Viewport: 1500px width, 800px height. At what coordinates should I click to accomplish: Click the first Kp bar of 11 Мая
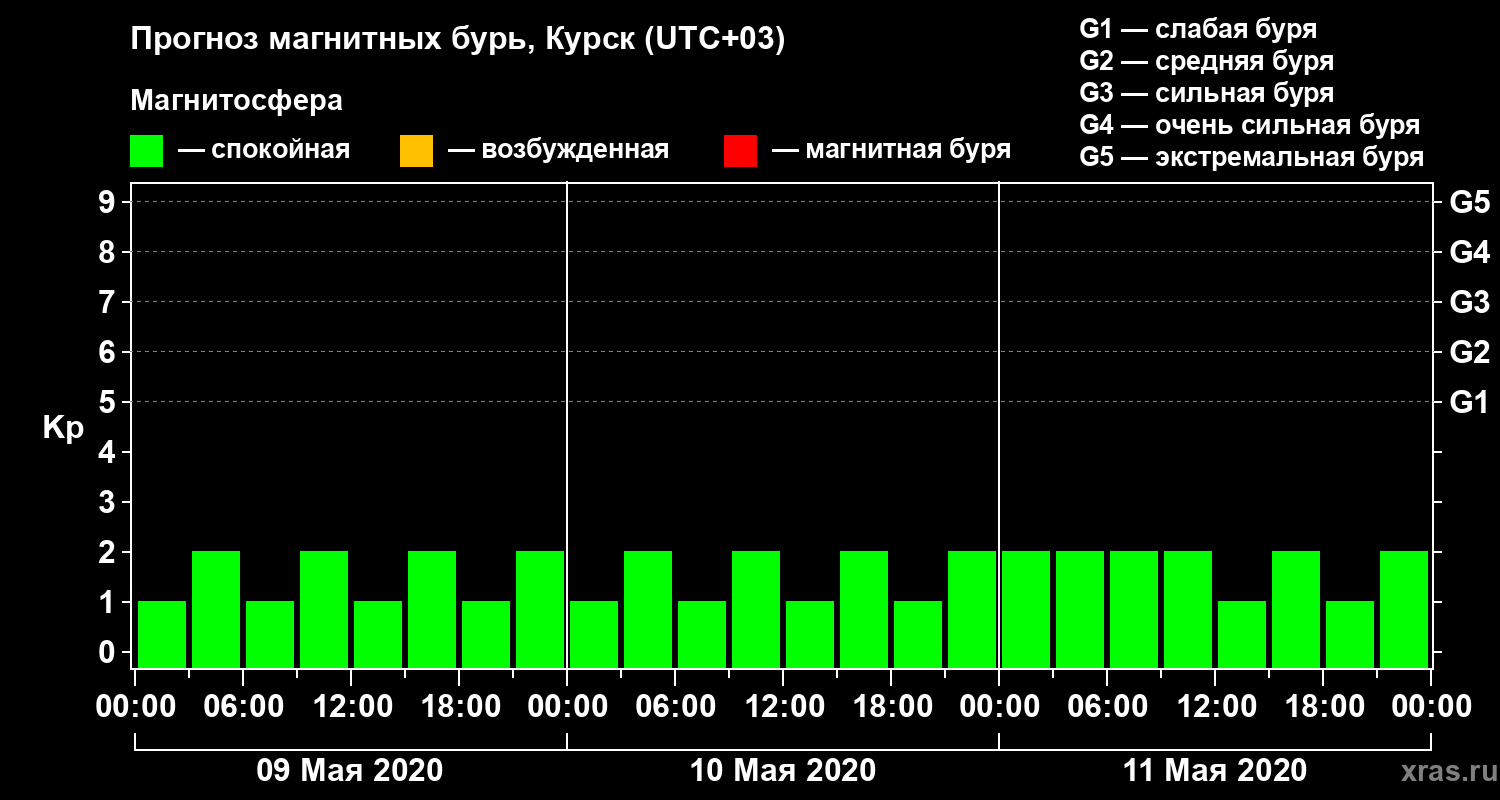coord(1026,609)
